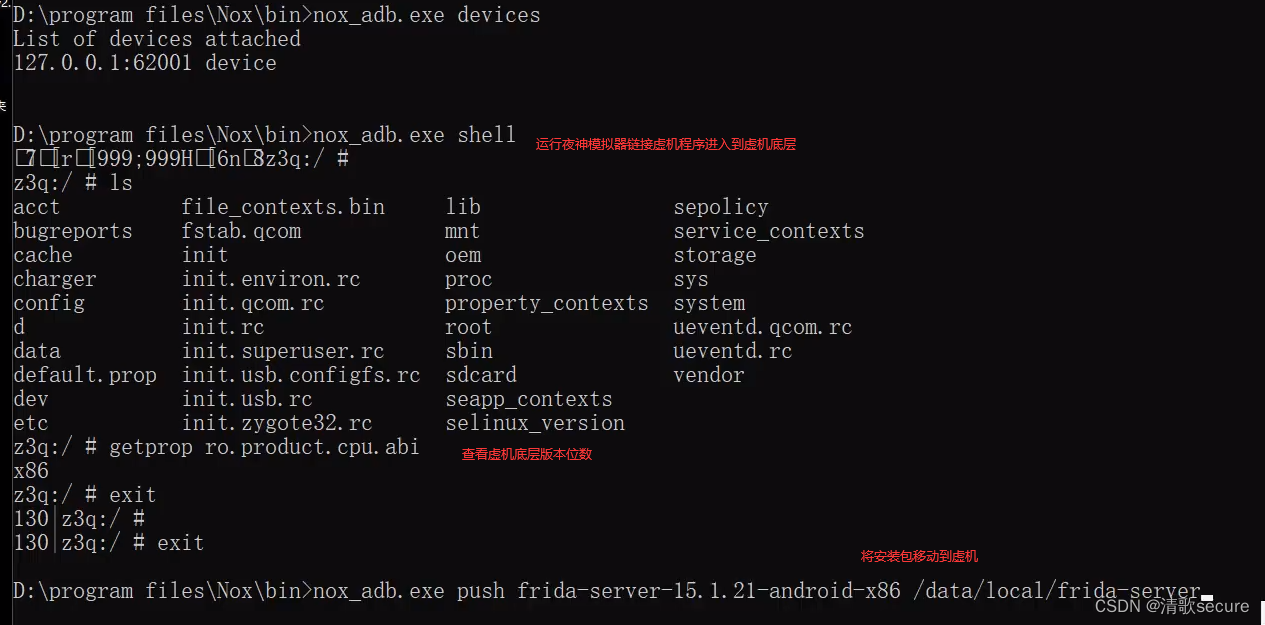Click the CSDN @清歌secure watermark
This screenshot has width=1265, height=625.
1171,606
